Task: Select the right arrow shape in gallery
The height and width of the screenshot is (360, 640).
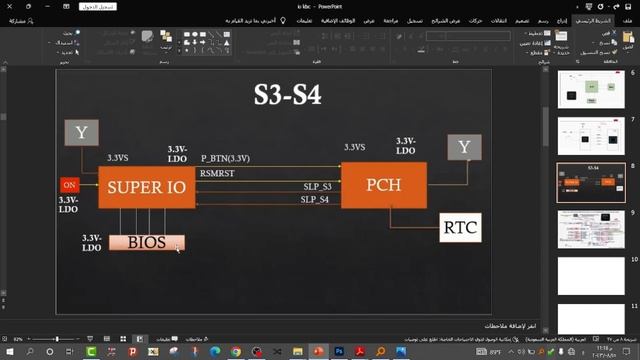Action: coord(202,42)
